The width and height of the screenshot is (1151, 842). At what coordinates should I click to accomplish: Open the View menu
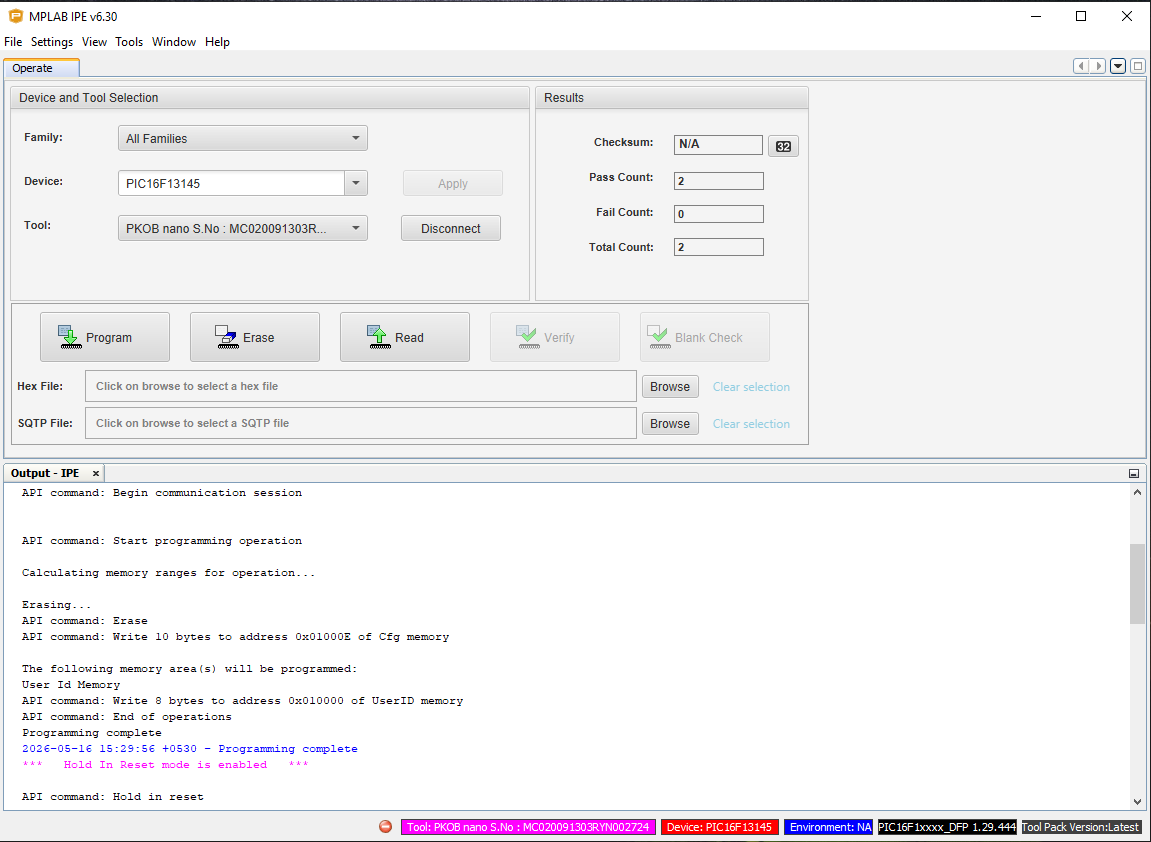(94, 42)
